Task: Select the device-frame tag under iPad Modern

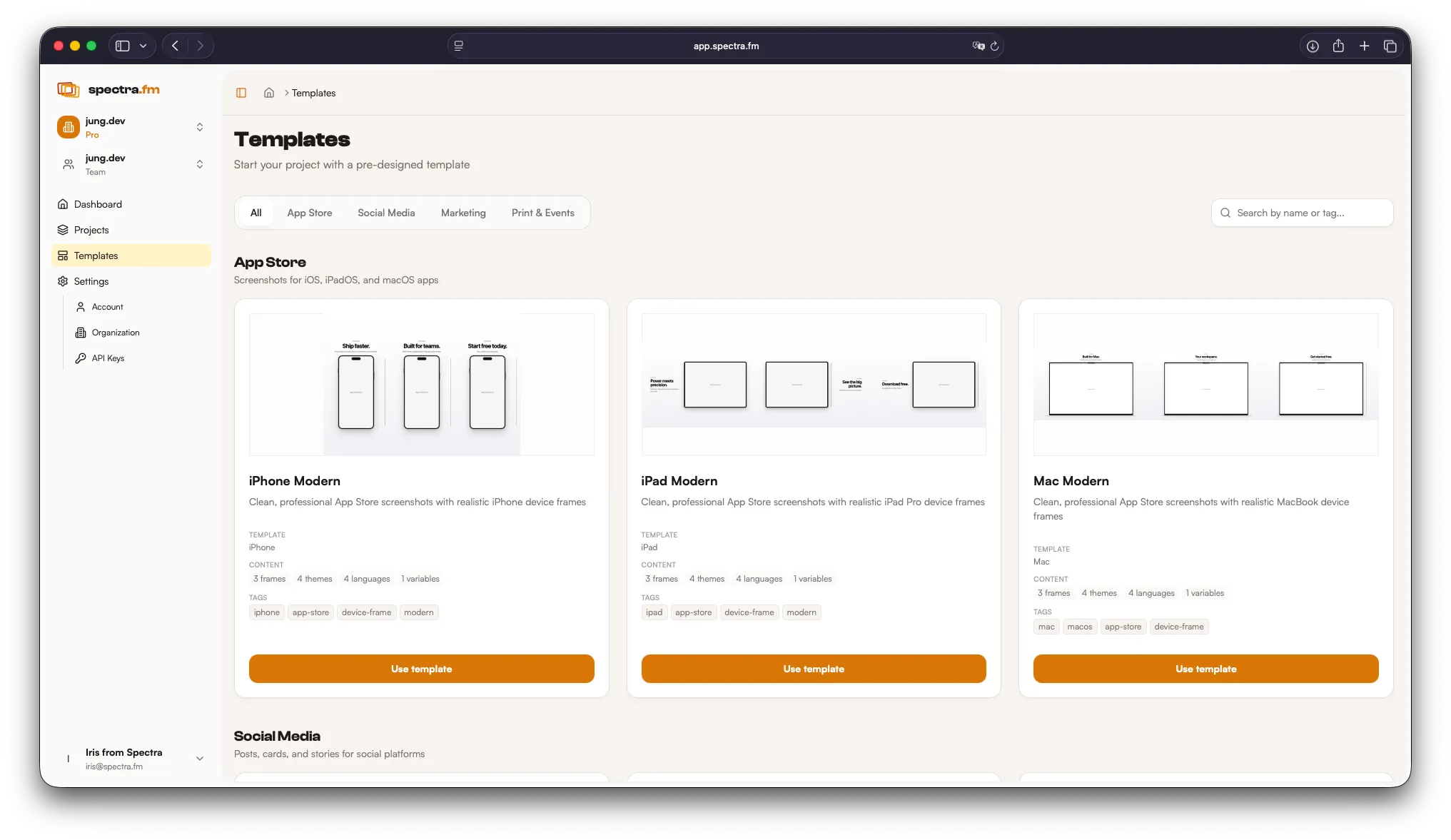Action: (749, 612)
